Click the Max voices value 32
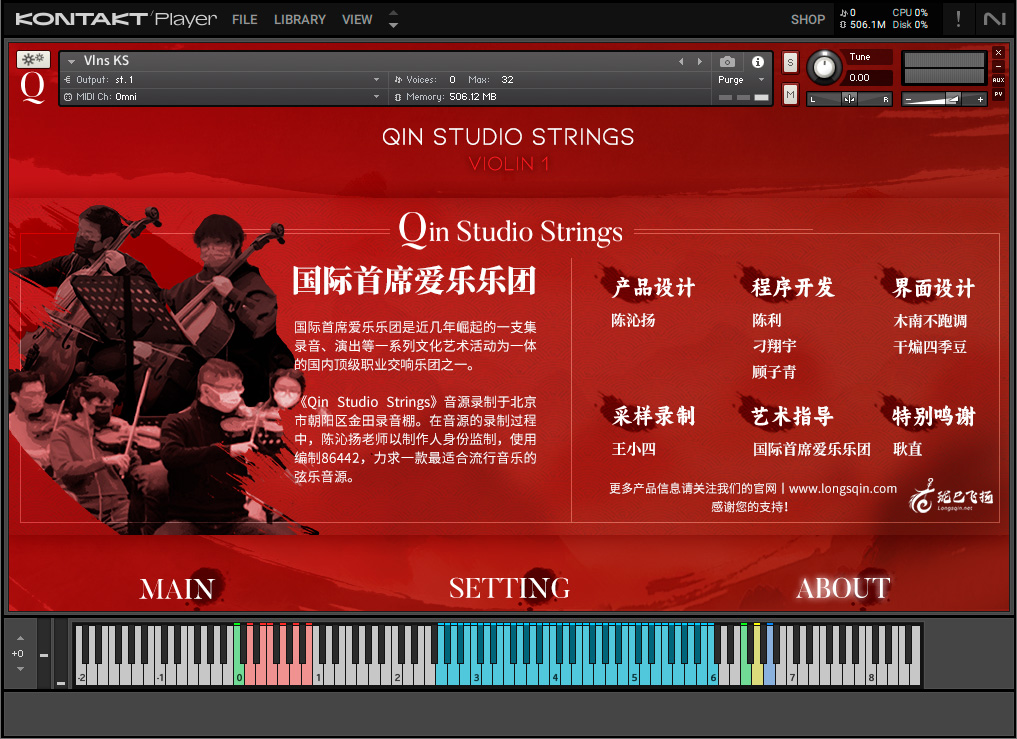1017x739 pixels. (507, 80)
